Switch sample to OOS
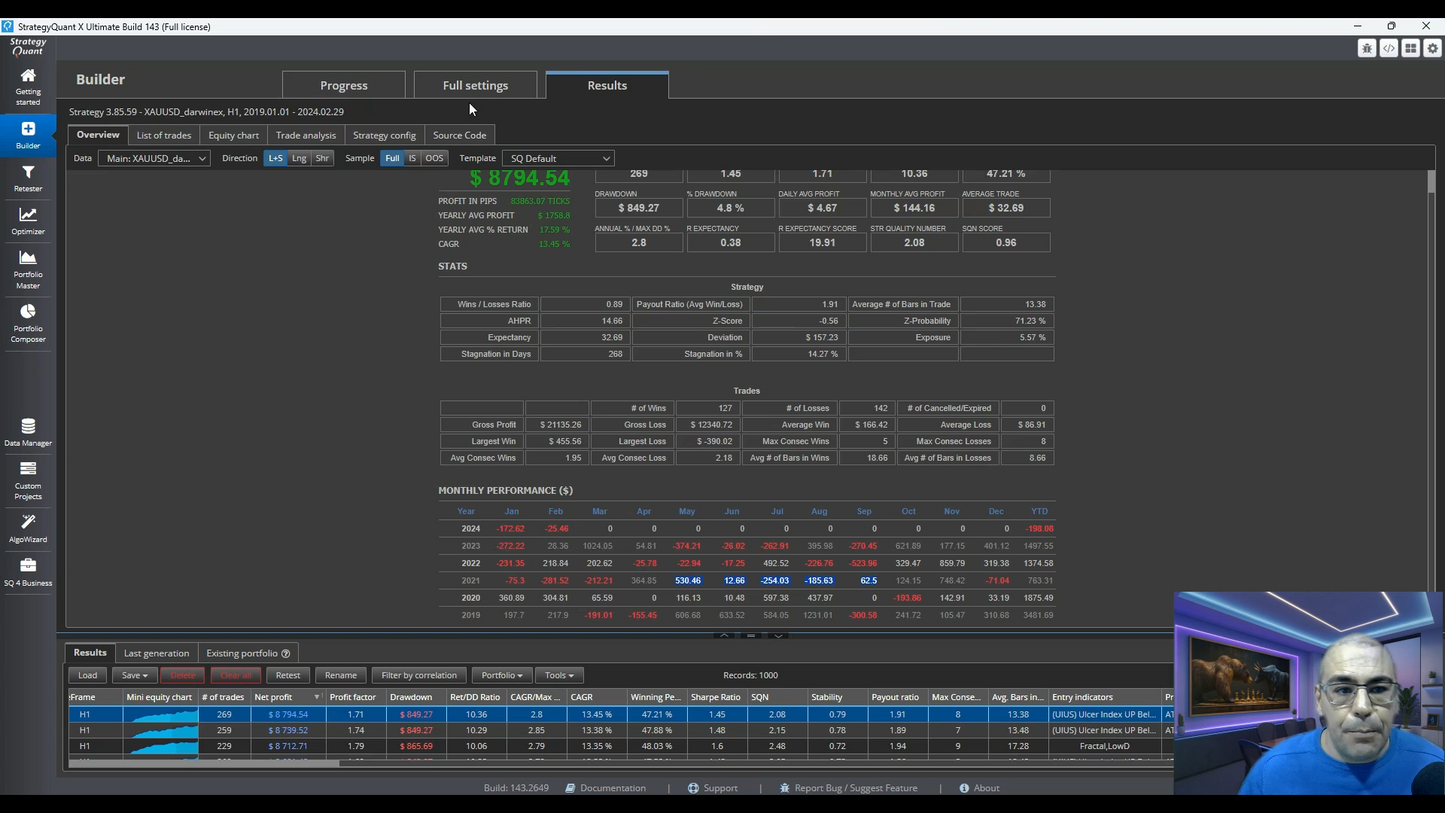This screenshot has width=1445, height=813. (434, 158)
